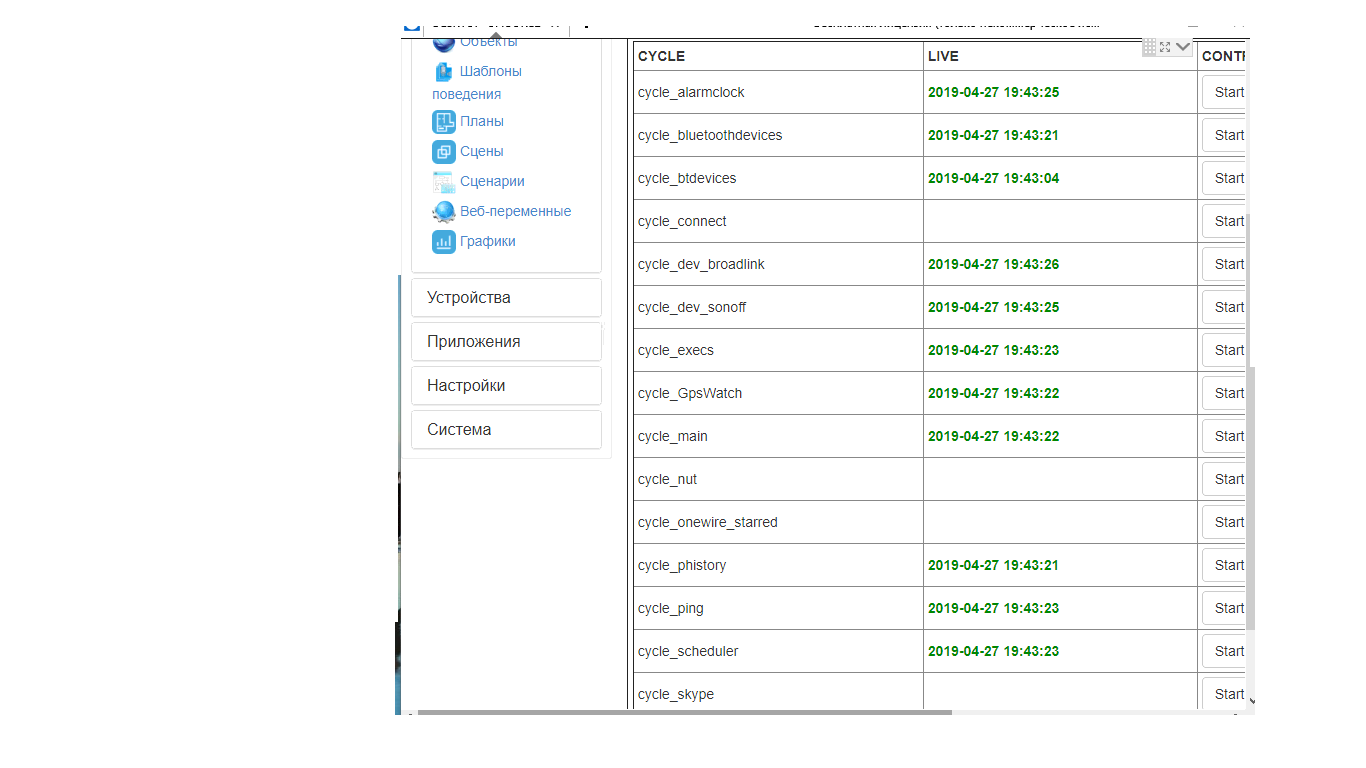Start the cycle_btdevices cycle
This screenshot has width=1366, height=768.
tap(1224, 178)
